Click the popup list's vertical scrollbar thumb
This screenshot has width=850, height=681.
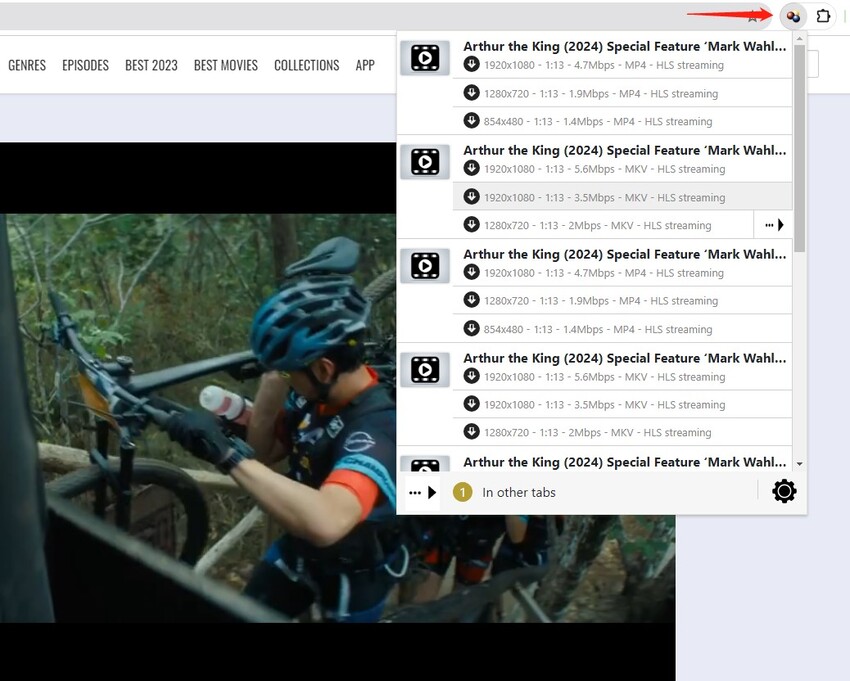(x=799, y=140)
